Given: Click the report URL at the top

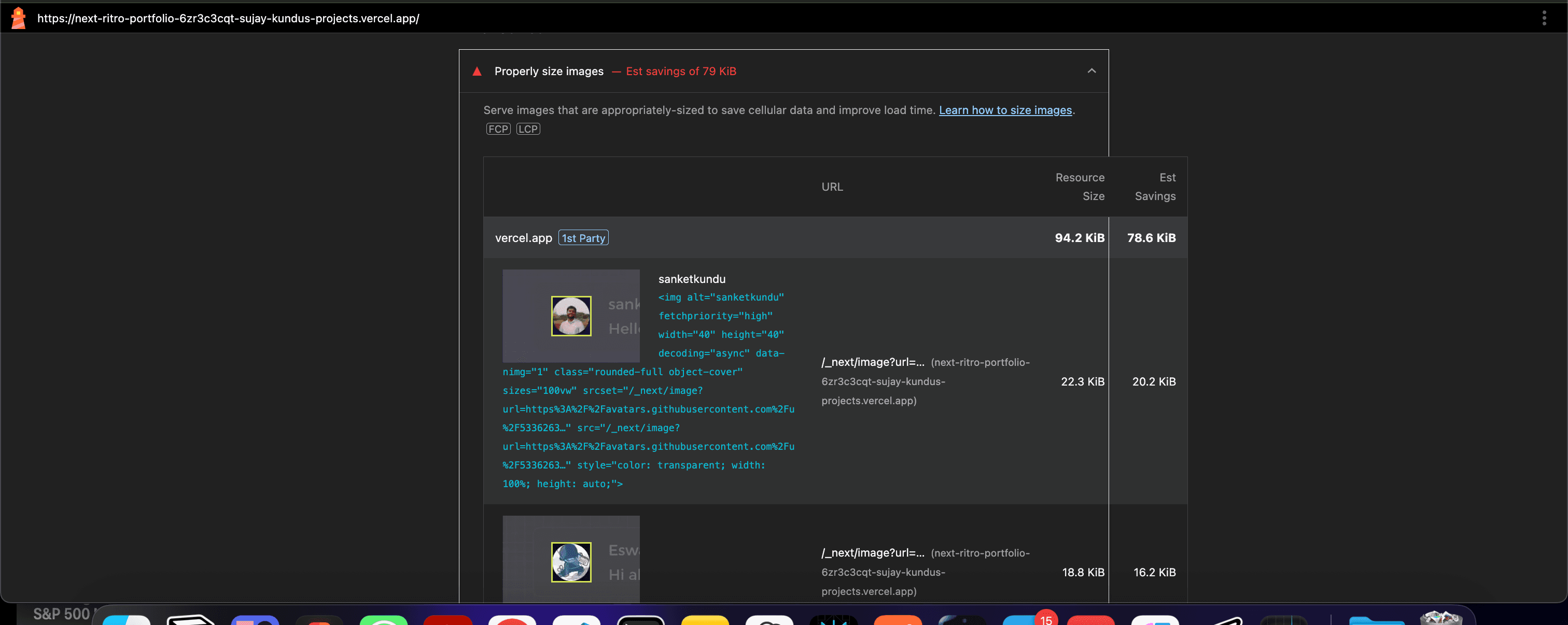Looking at the screenshot, I should [228, 18].
